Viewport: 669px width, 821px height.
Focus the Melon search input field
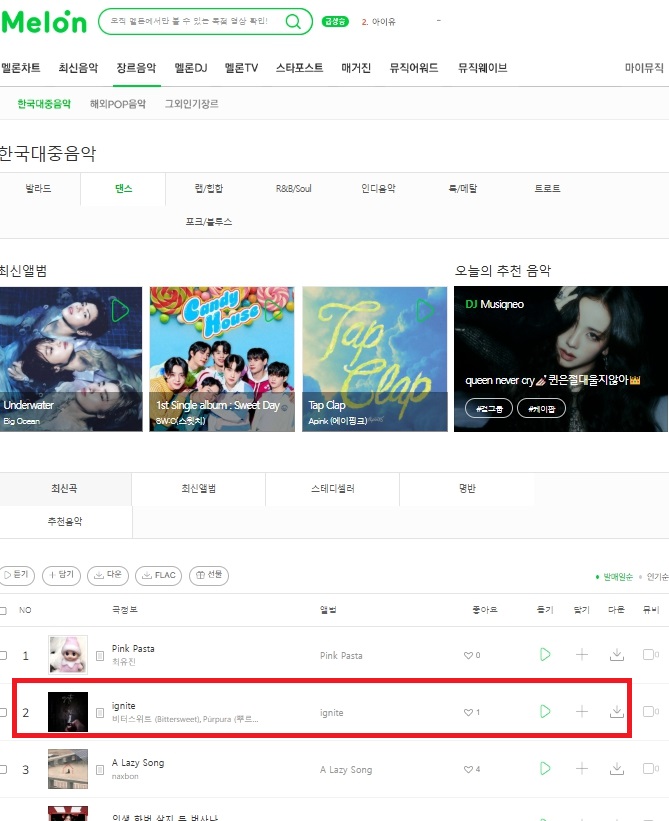[191, 21]
